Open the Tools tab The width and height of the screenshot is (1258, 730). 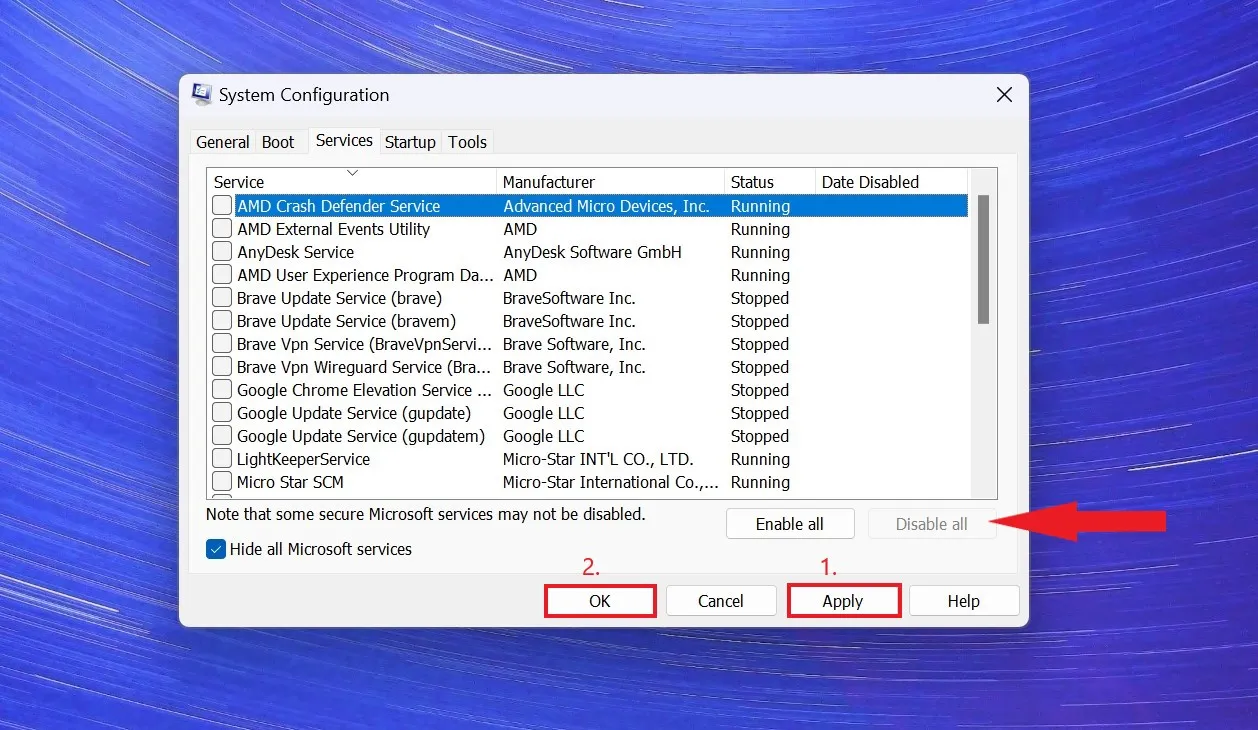(x=467, y=142)
